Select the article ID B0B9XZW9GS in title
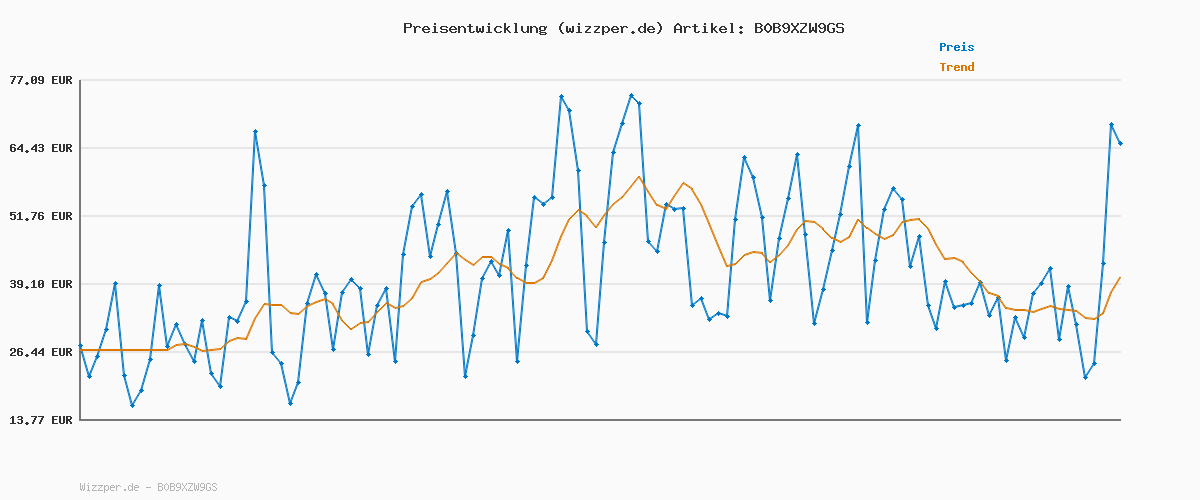Viewport: 1200px width, 500px height. click(795, 28)
